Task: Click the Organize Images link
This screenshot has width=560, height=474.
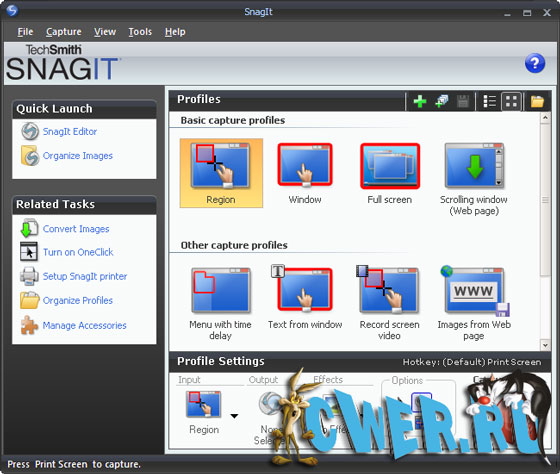Action: 78,156
